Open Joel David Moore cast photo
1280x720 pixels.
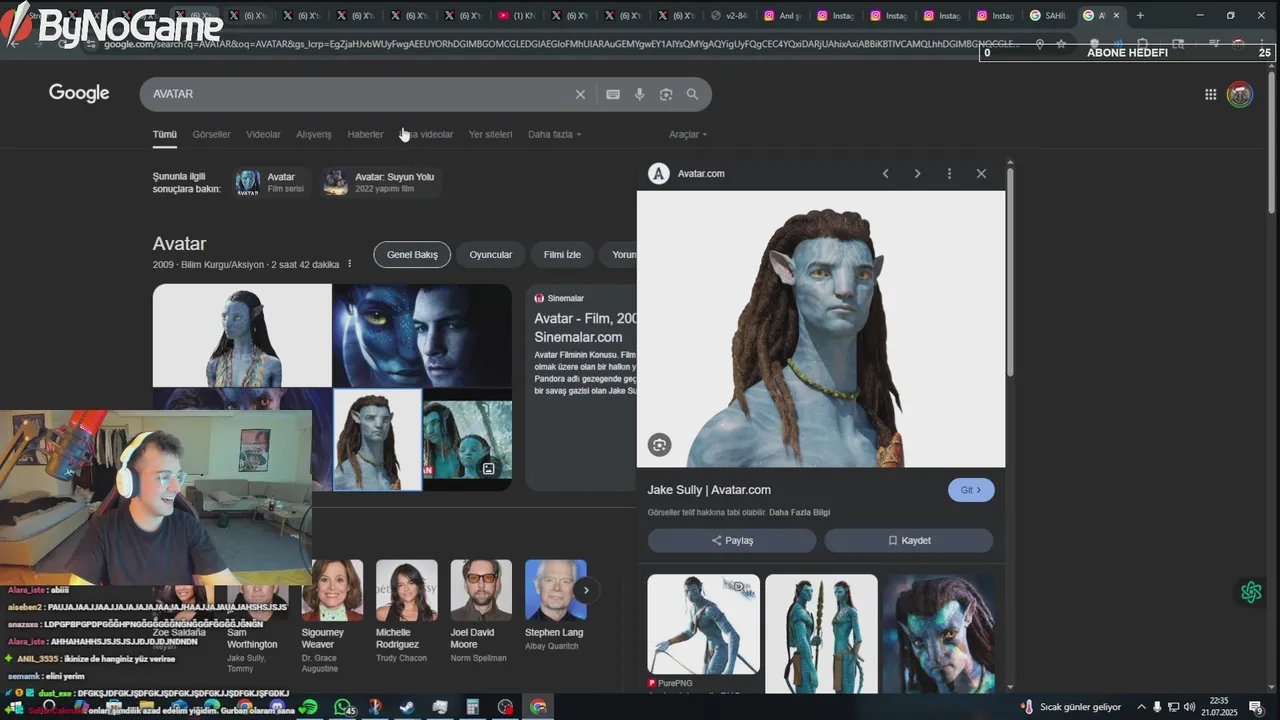[481, 590]
